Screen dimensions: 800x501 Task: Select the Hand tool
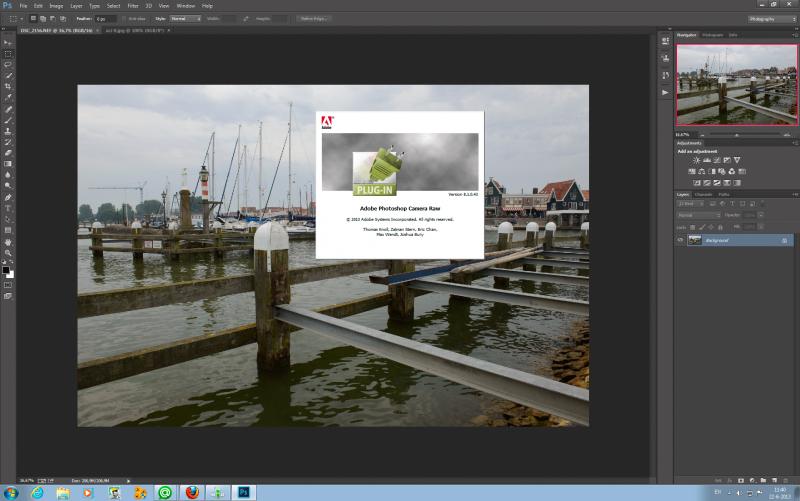click(8, 242)
